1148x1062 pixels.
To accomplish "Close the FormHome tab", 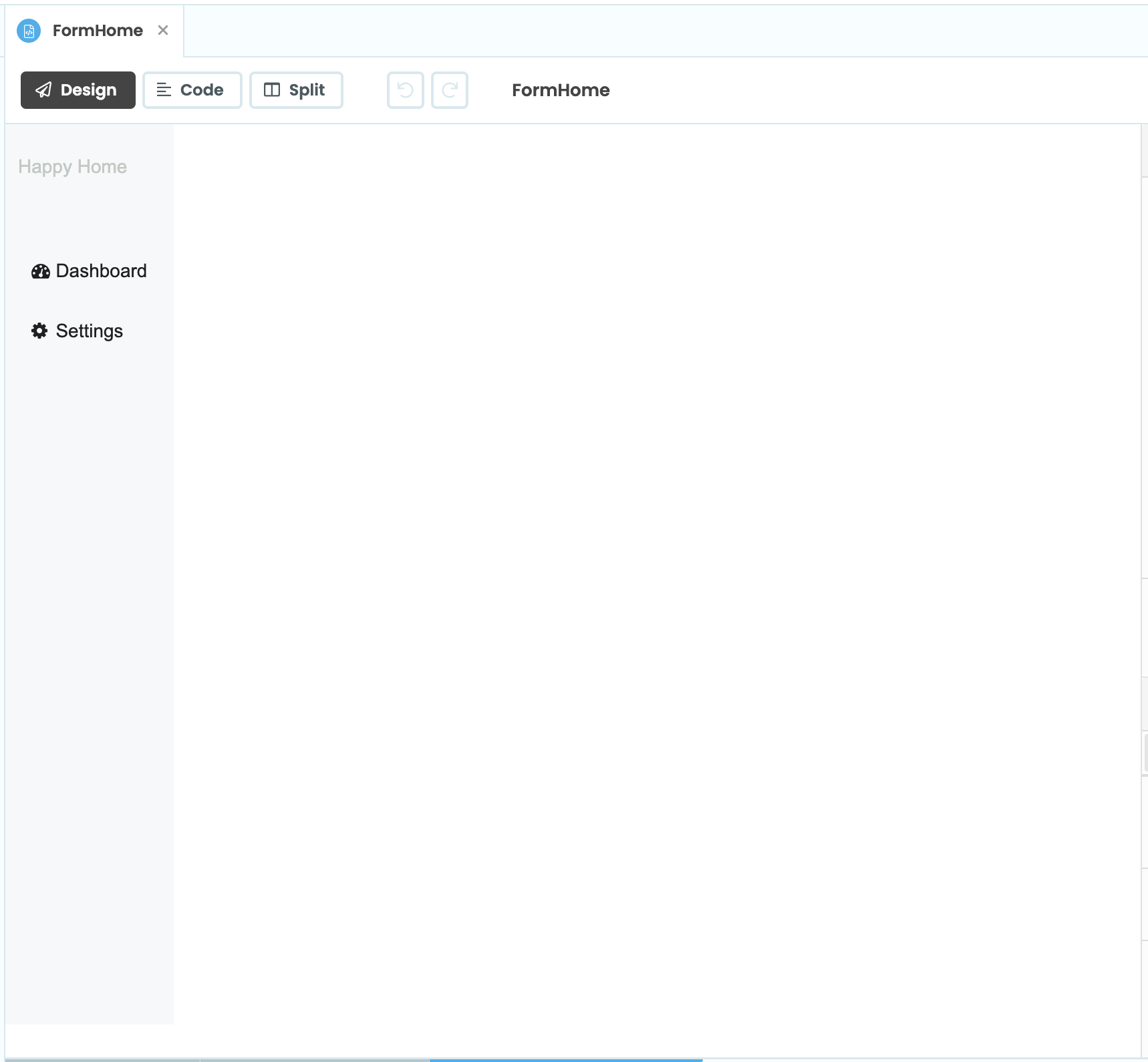I will point(163,30).
